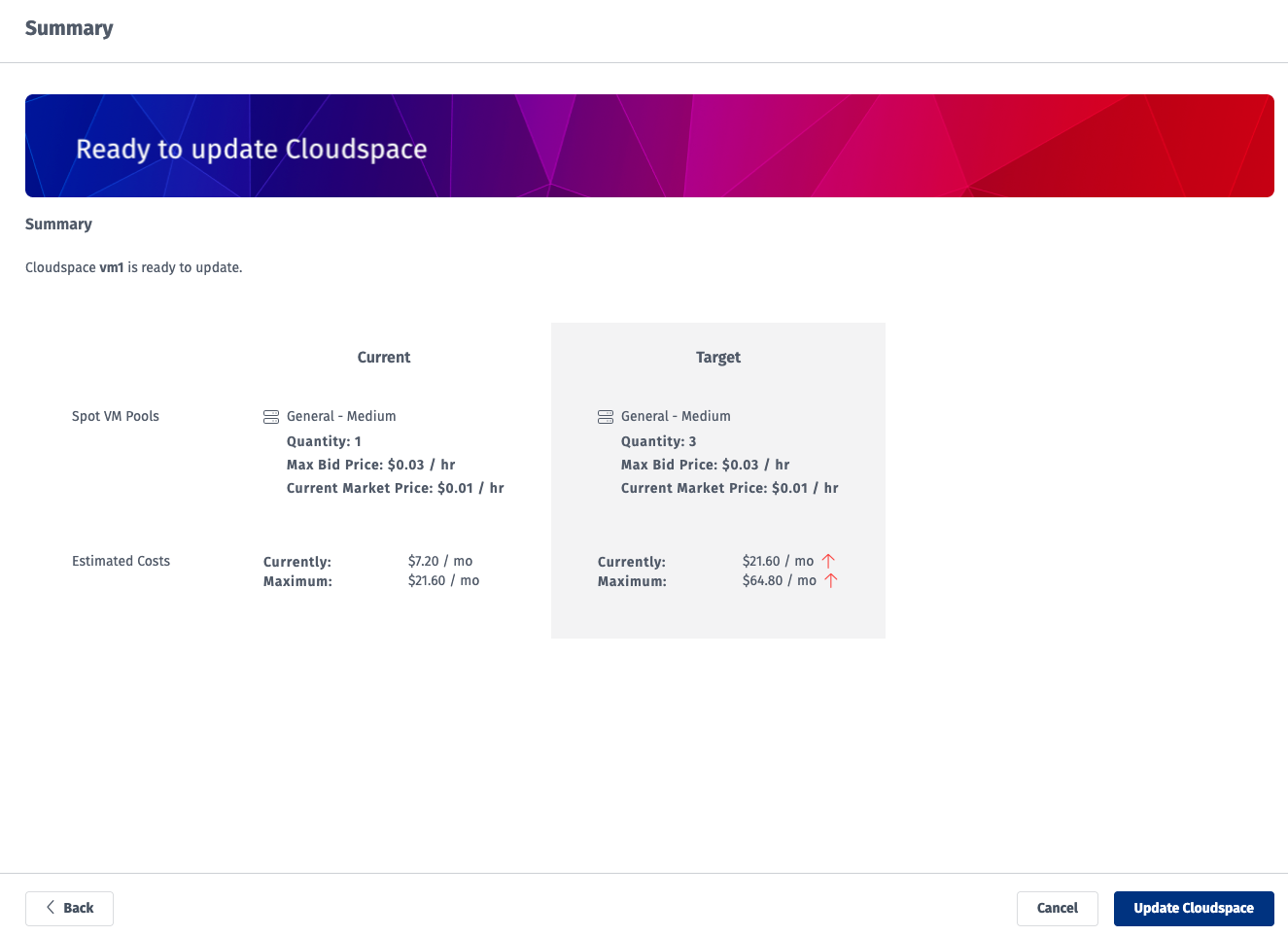Click the Max Bid Price line under Current
This screenshot has height=936, width=1288.
pos(370,464)
